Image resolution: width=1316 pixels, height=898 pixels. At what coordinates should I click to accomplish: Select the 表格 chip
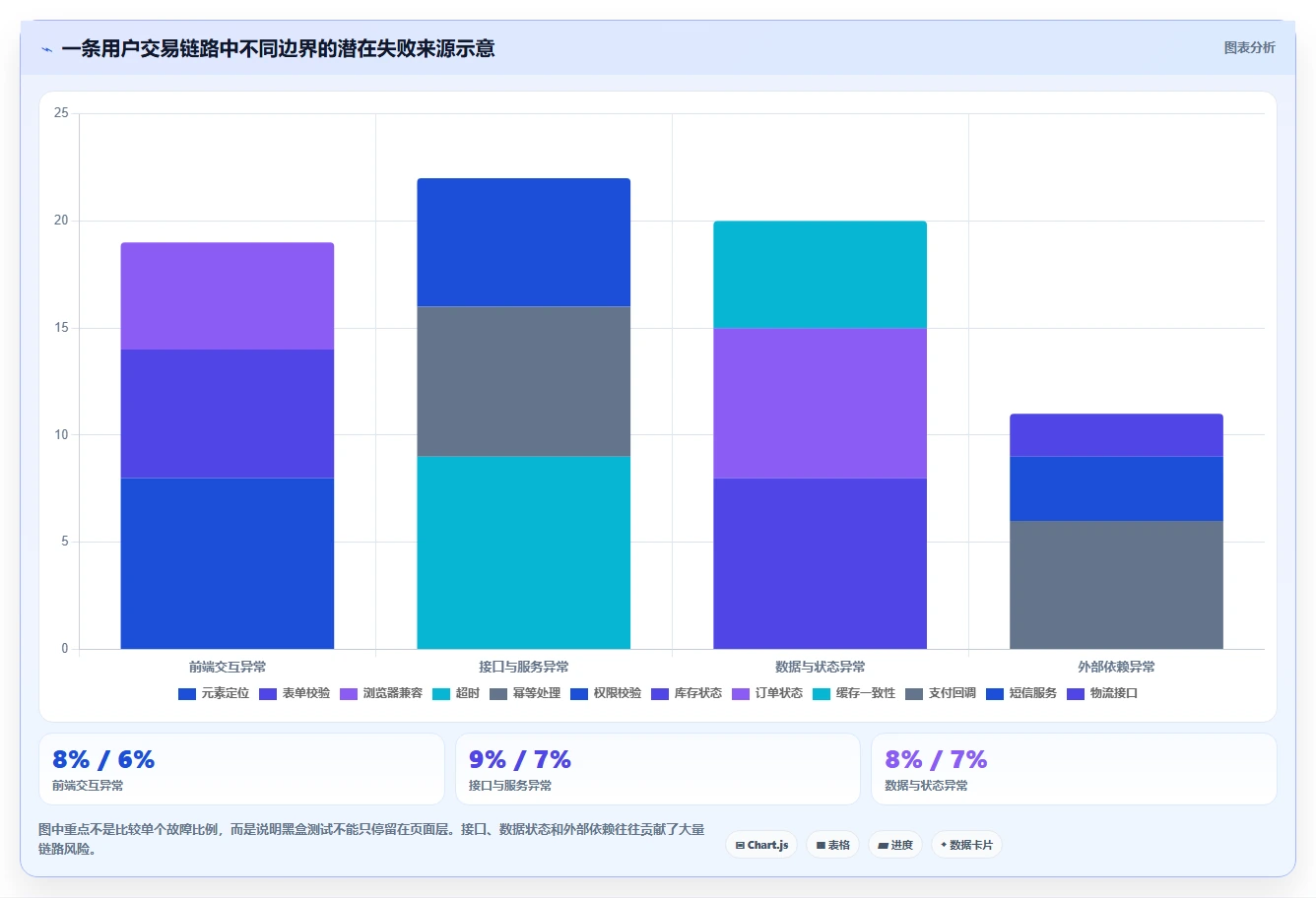pyautogui.click(x=832, y=845)
